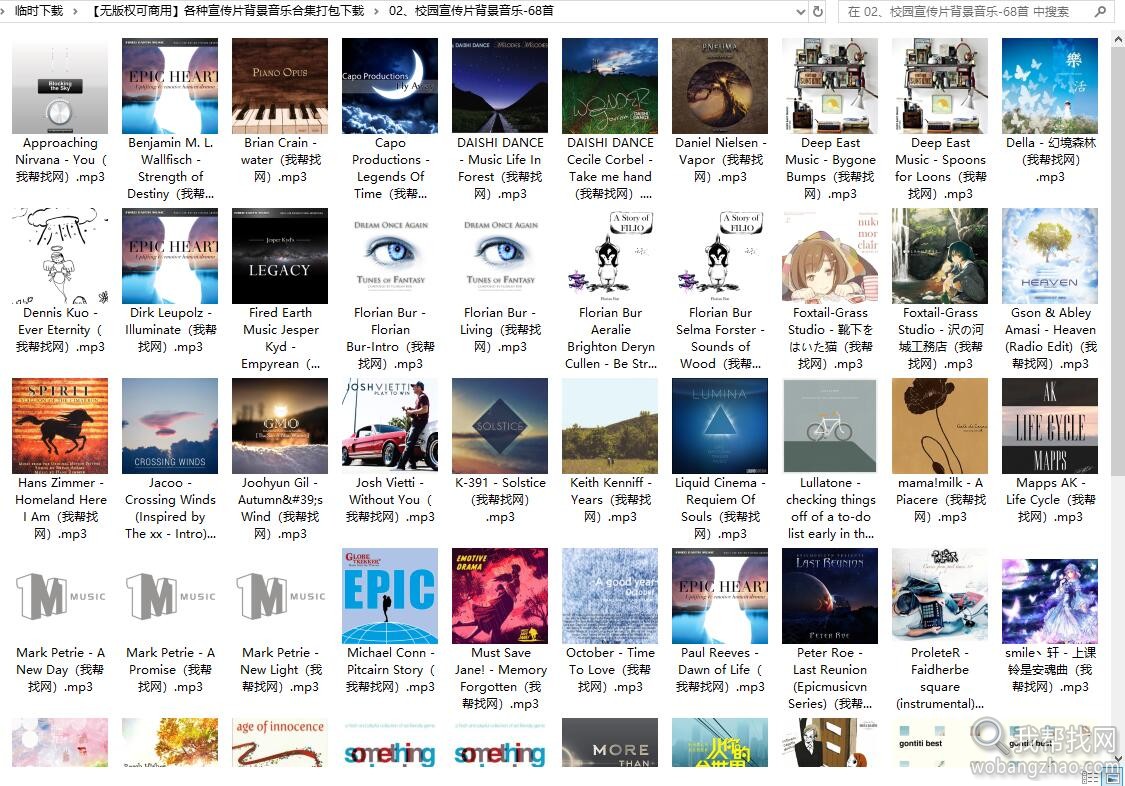Select the Josh Vietti red car thumbnail
The width and height of the screenshot is (1125, 786).
point(390,426)
